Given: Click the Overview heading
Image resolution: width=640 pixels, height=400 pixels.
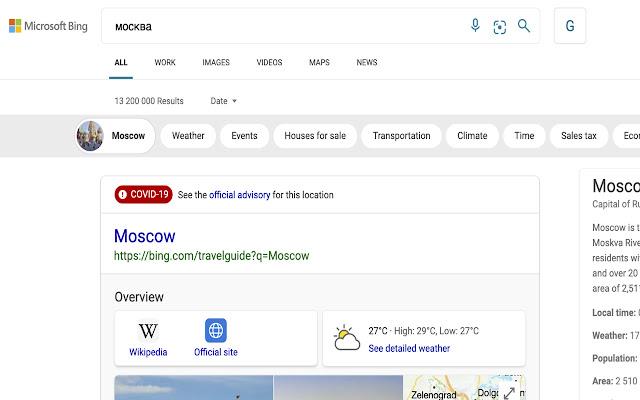Looking at the screenshot, I should [x=139, y=297].
